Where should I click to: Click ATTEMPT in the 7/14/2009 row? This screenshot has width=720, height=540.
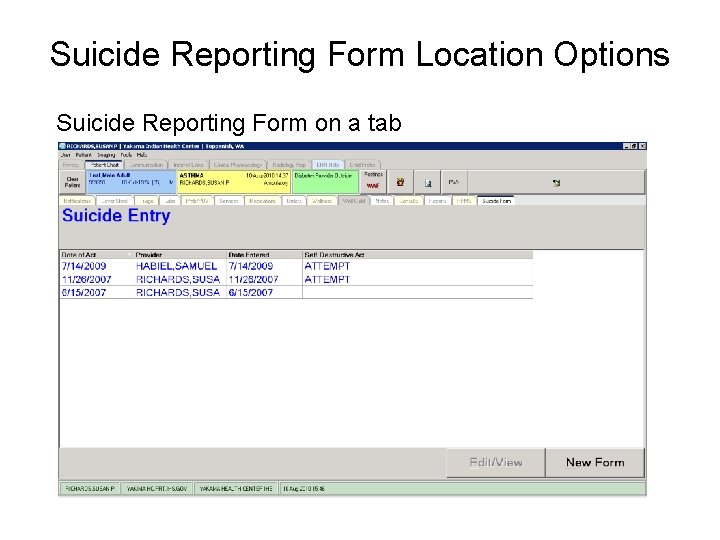327,266
